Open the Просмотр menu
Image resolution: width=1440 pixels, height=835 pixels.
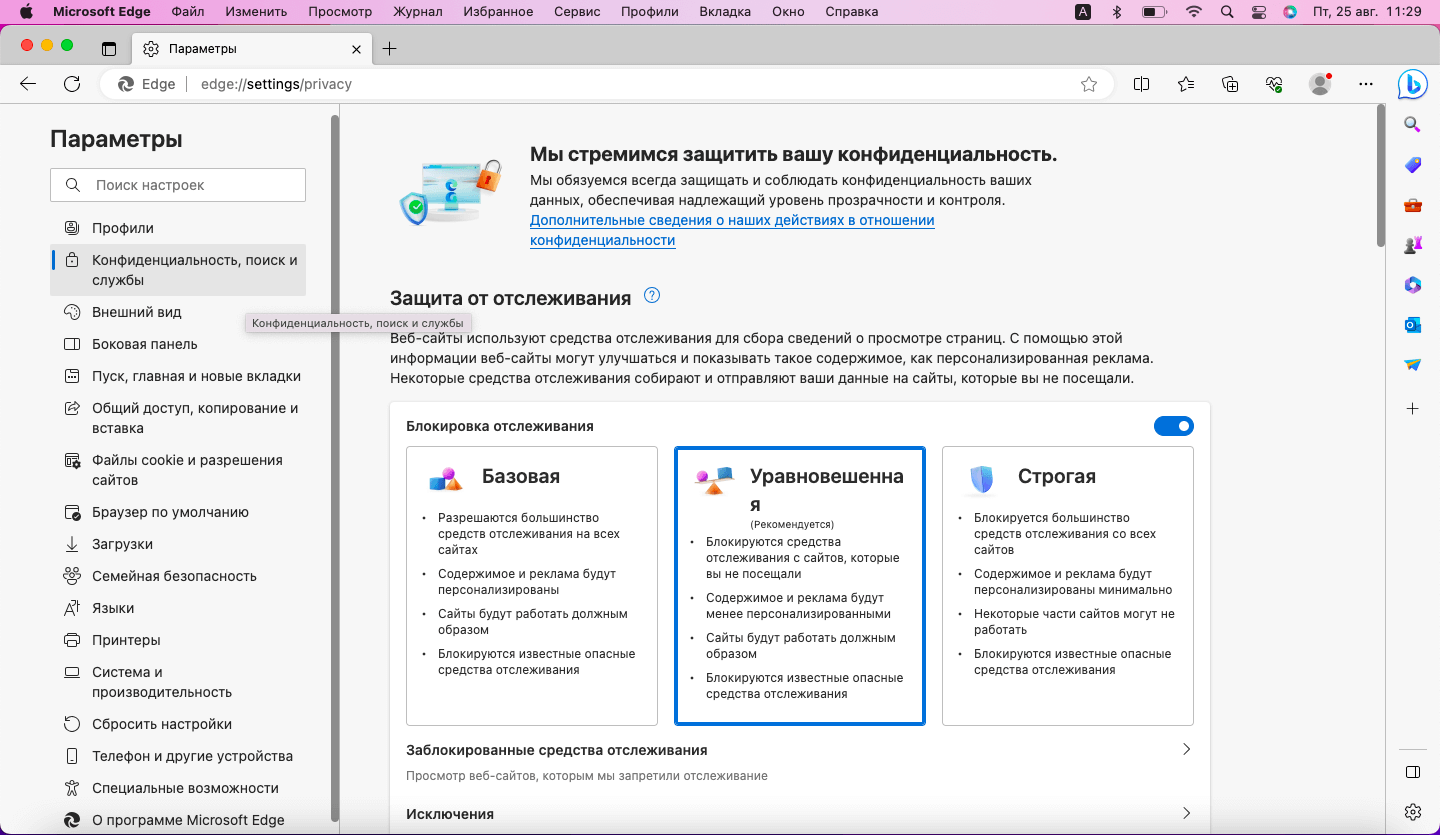tap(340, 12)
